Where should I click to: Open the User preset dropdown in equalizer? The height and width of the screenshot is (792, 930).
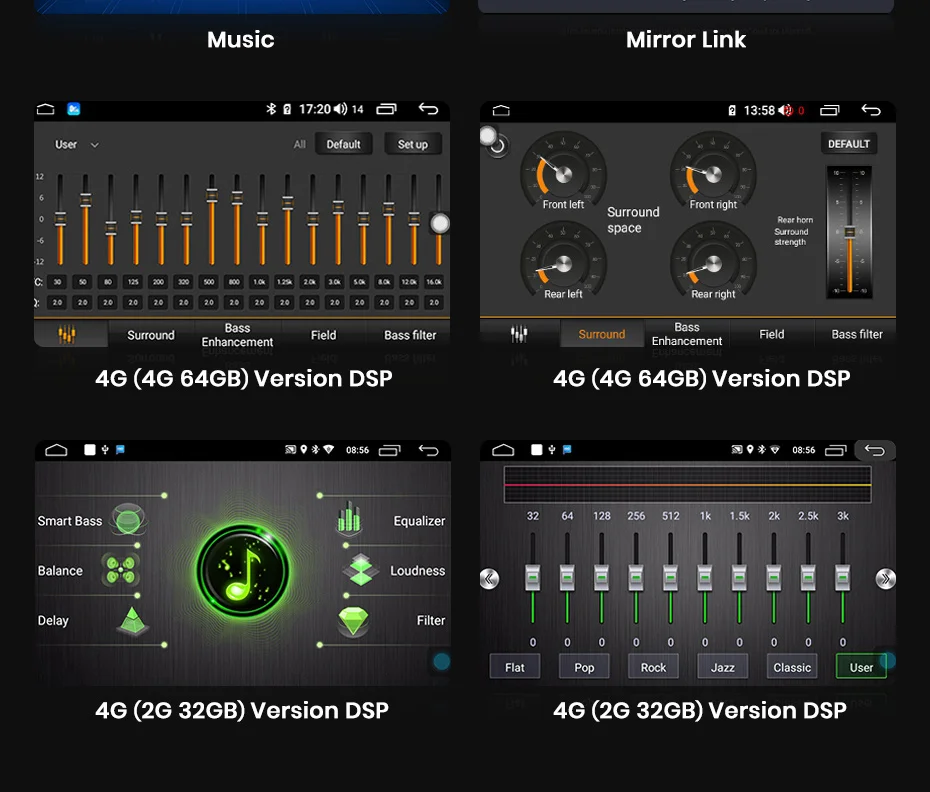pyautogui.click(x=77, y=145)
